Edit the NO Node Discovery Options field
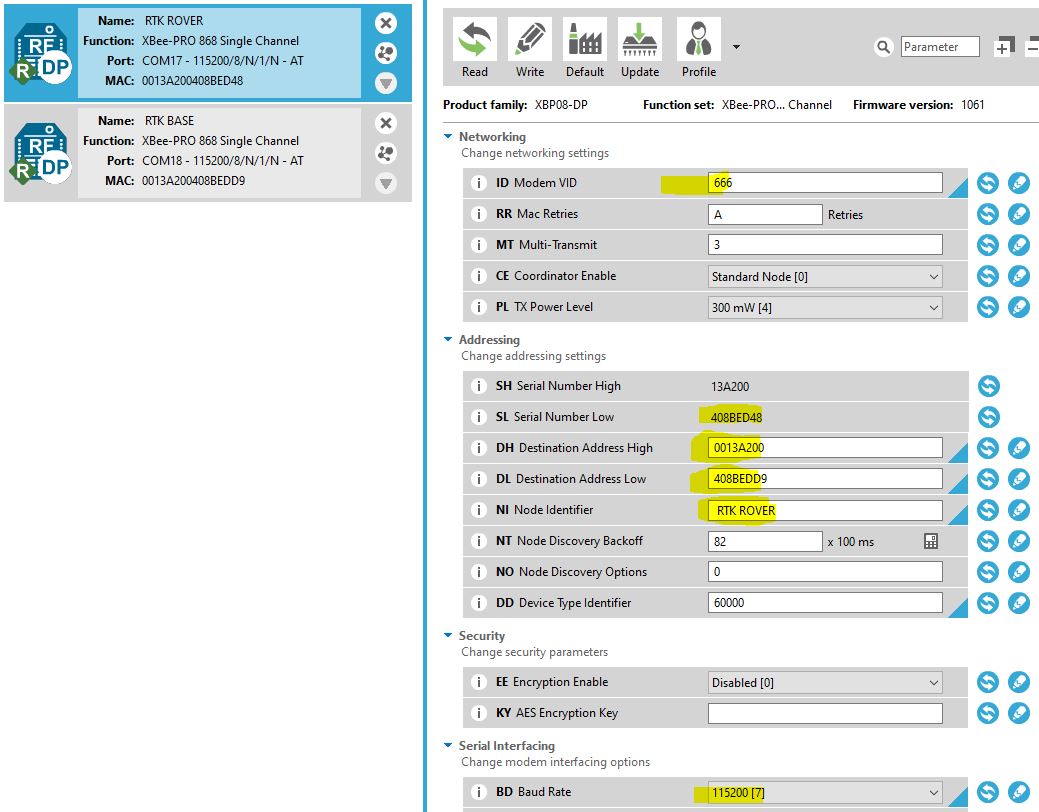This screenshot has width=1039, height=812. click(x=825, y=571)
